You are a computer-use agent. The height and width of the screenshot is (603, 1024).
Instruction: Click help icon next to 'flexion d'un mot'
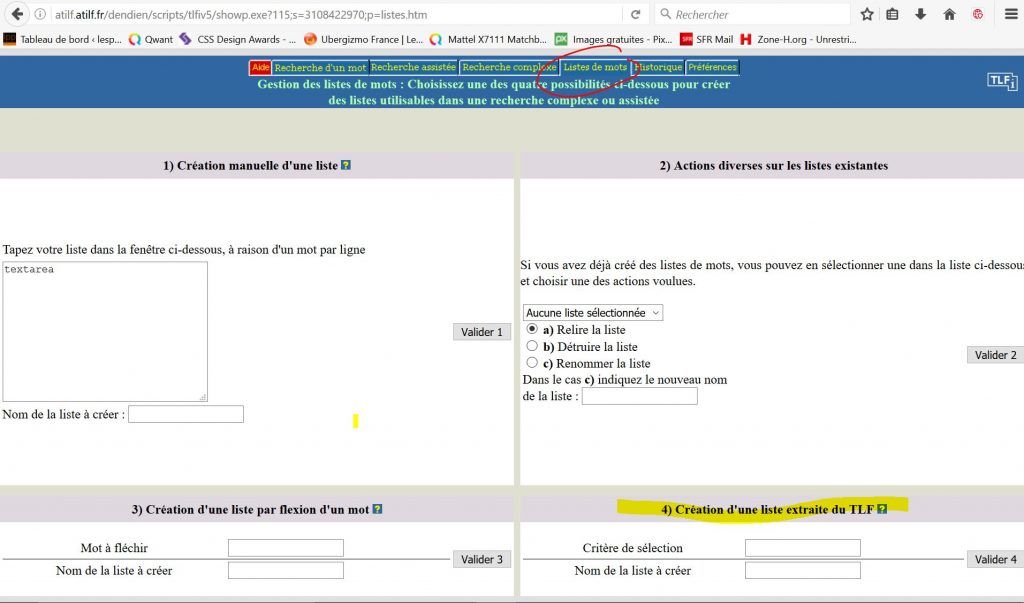[377, 509]
